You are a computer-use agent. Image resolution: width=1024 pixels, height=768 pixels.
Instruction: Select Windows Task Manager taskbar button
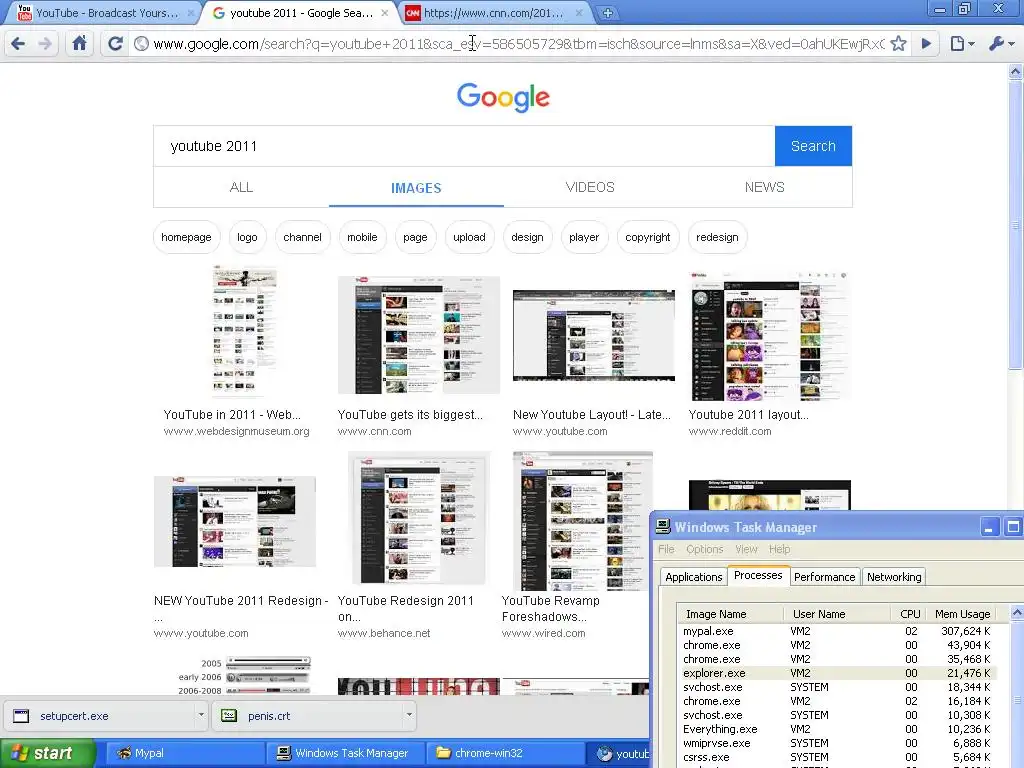pos(345,753)
